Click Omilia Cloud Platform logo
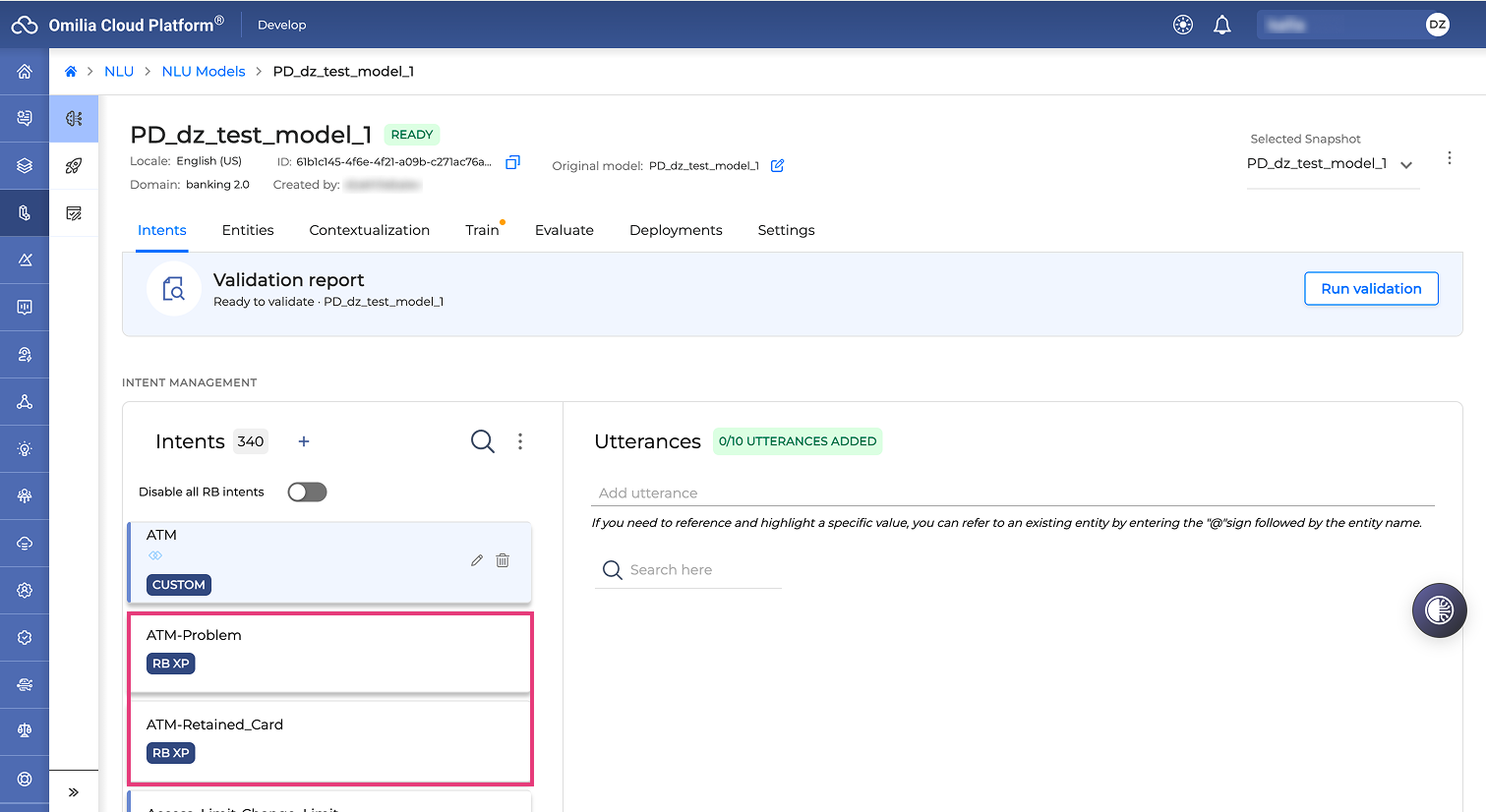Screen dimensions: 1486x812 118,25
